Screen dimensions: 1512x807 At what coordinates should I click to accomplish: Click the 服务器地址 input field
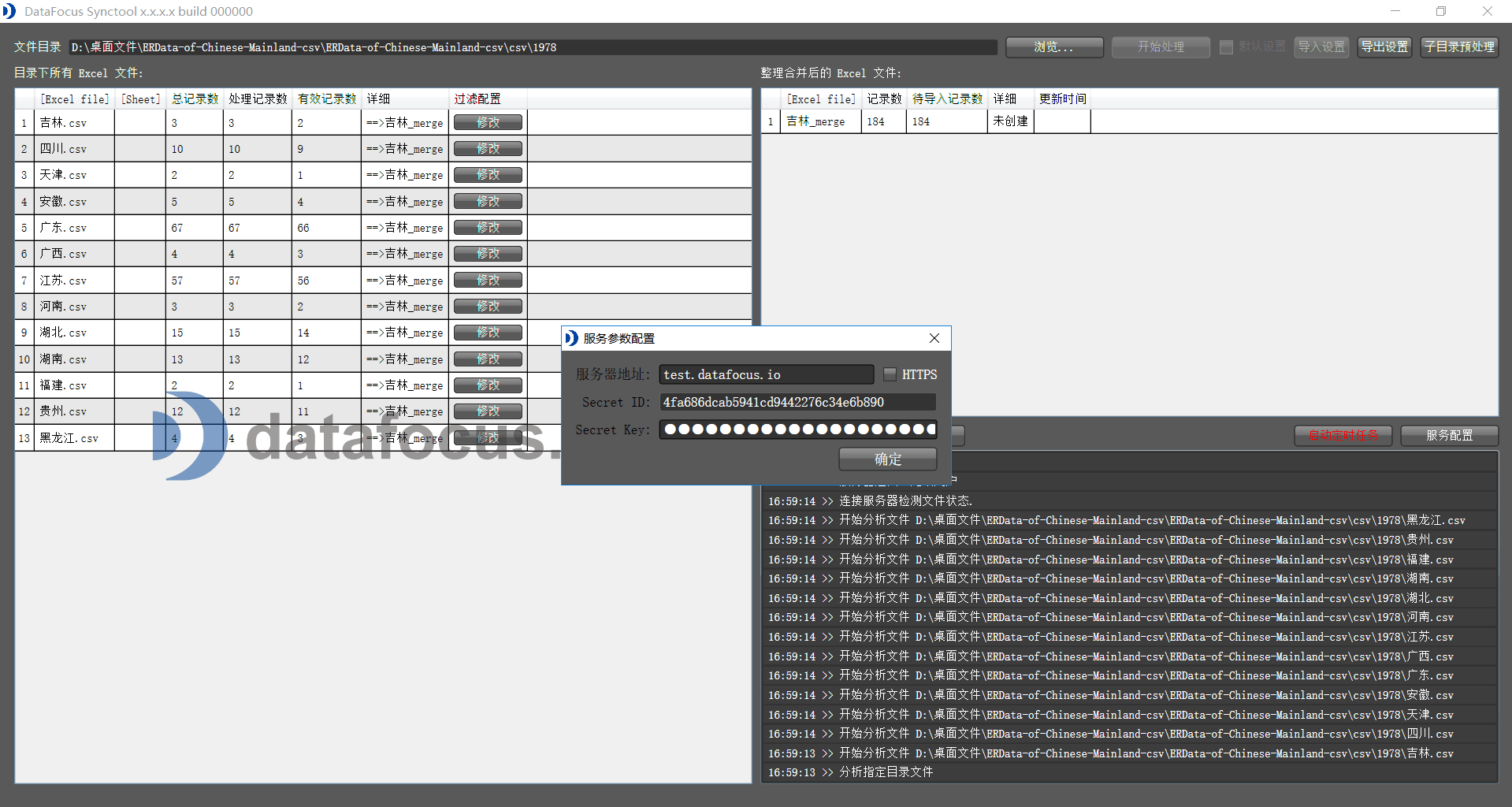pyautogui.click(x=766, y=374)
